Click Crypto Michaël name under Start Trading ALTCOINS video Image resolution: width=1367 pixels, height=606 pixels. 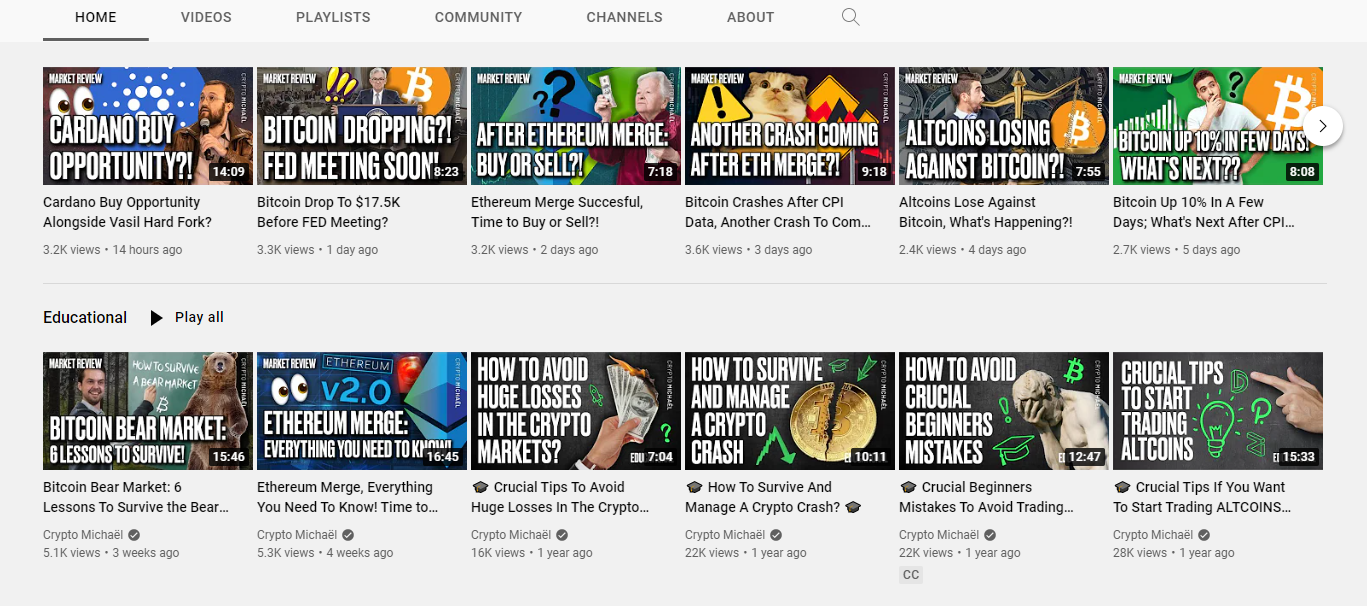click(x=1153, y=535)
